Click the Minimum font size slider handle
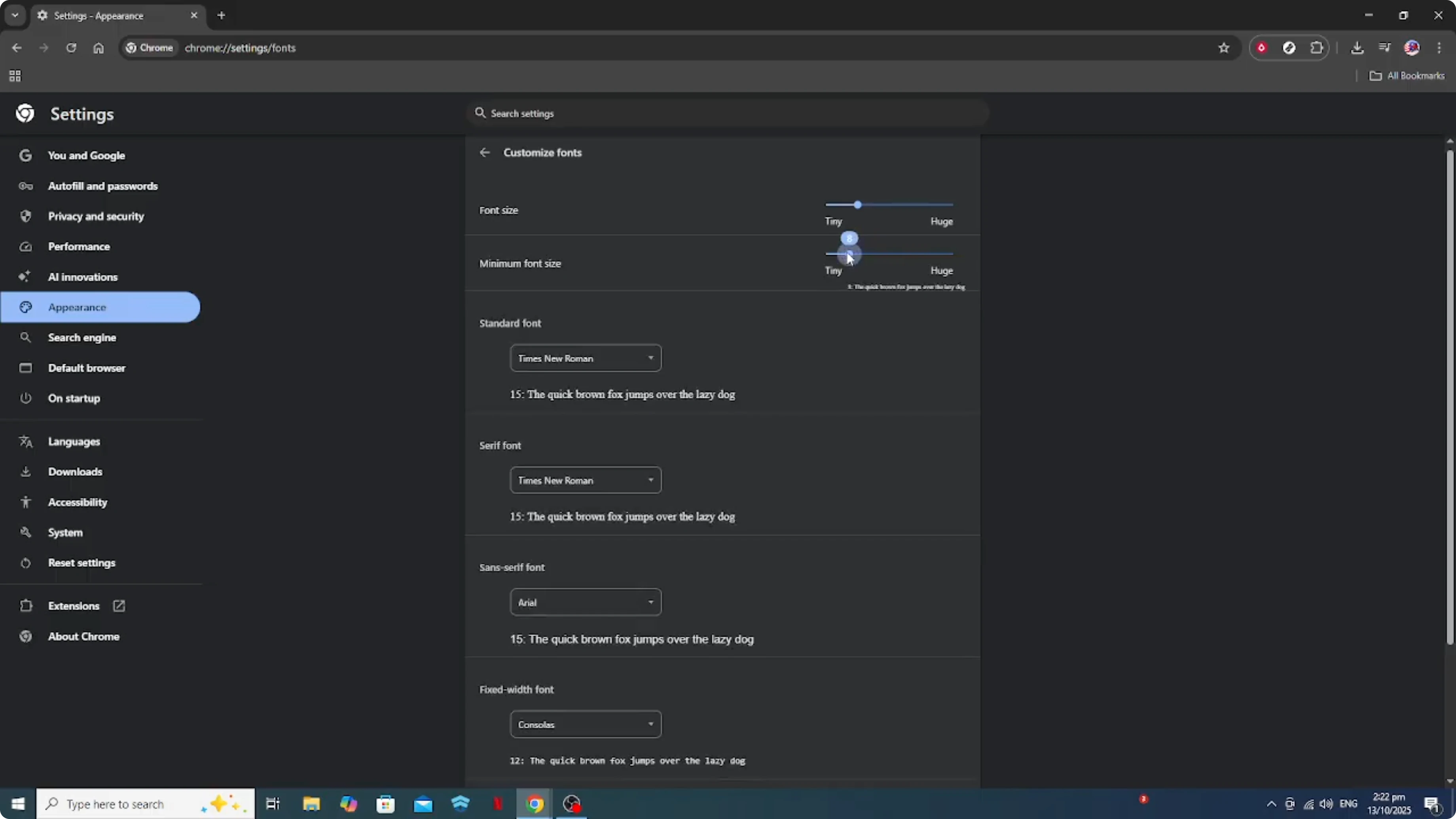 [849, 254]
